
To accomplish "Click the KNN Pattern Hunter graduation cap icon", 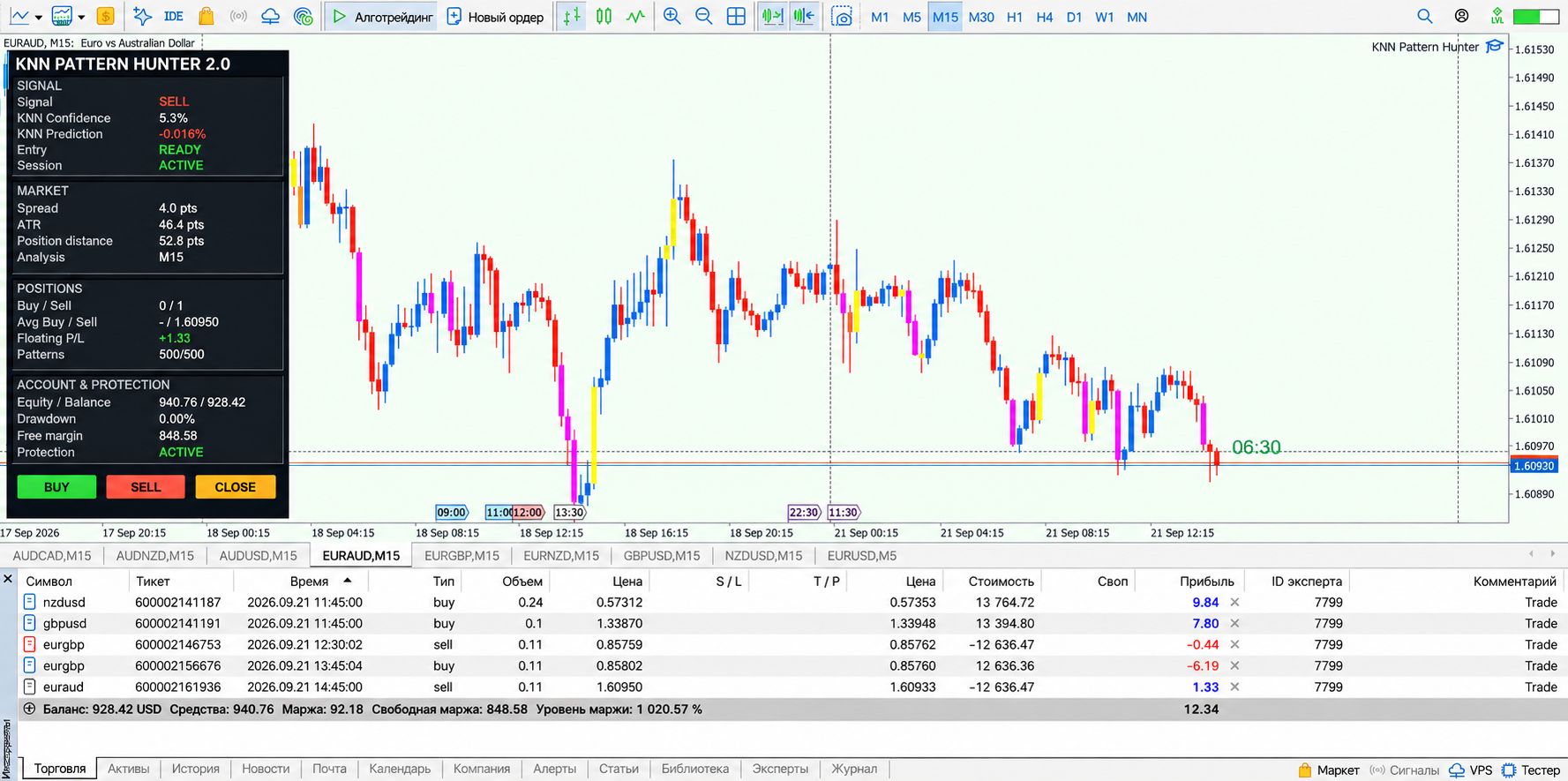I will (x=1494, y=46).
